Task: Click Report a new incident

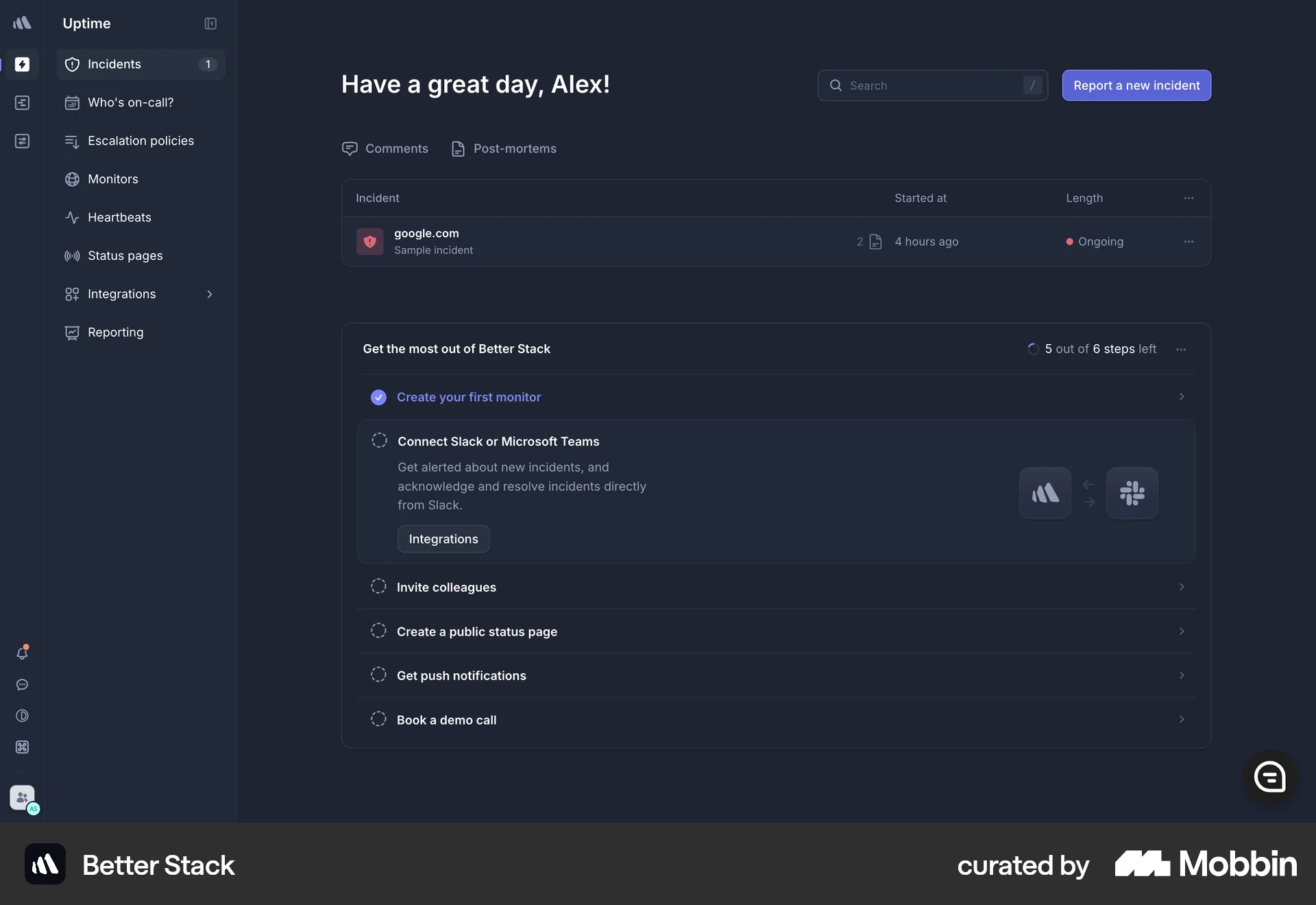Action: tap(1136, 85)
